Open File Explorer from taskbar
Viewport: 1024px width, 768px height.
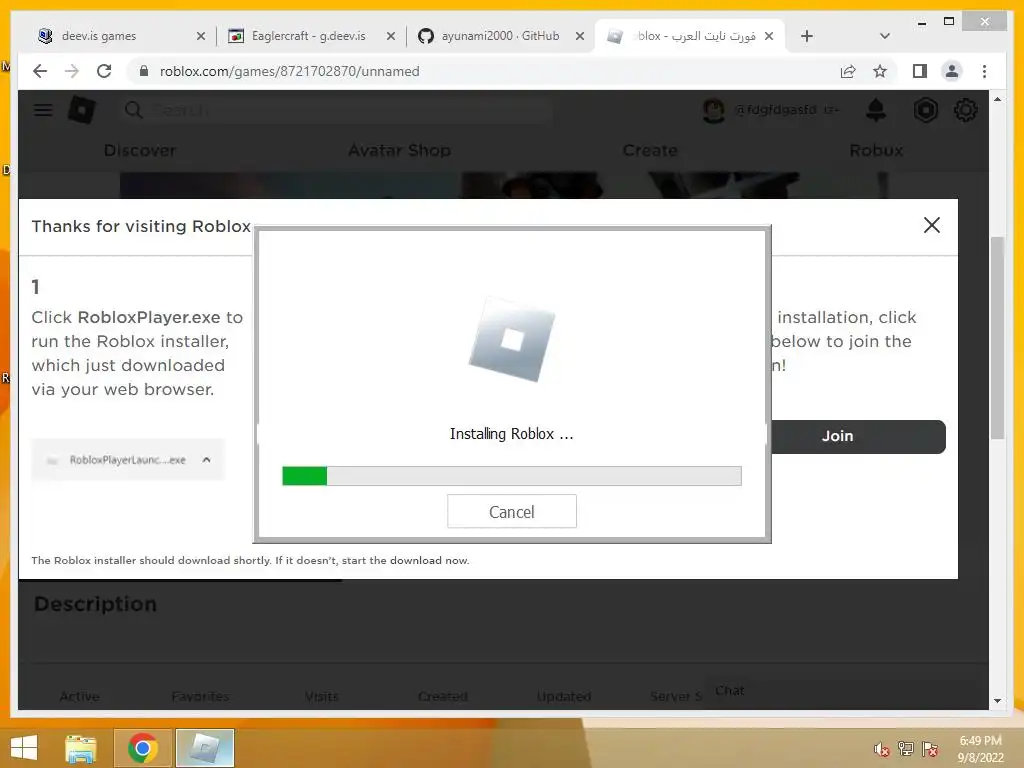pos(81,748)
